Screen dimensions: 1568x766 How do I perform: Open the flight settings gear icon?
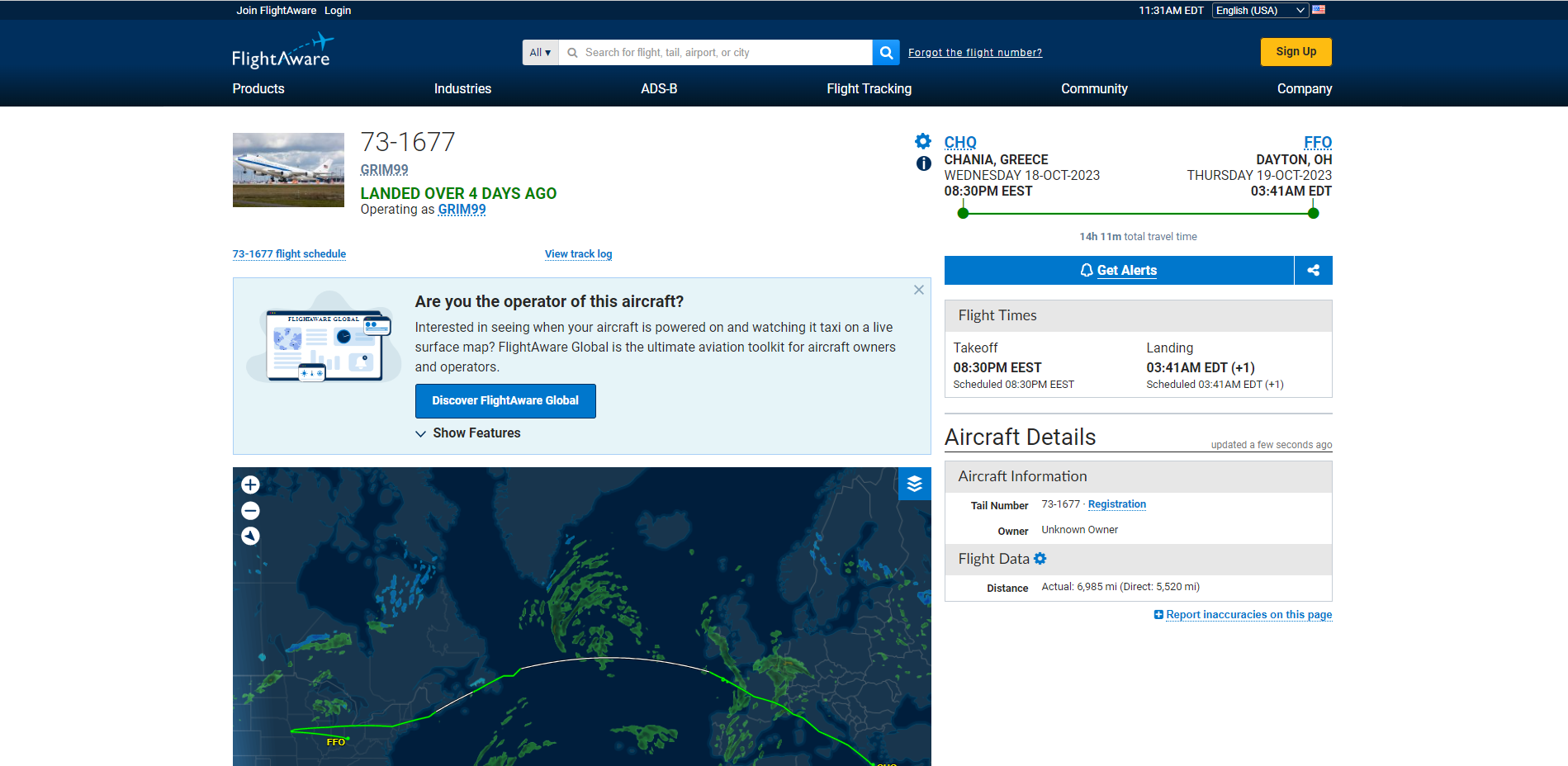coord(923,141)
